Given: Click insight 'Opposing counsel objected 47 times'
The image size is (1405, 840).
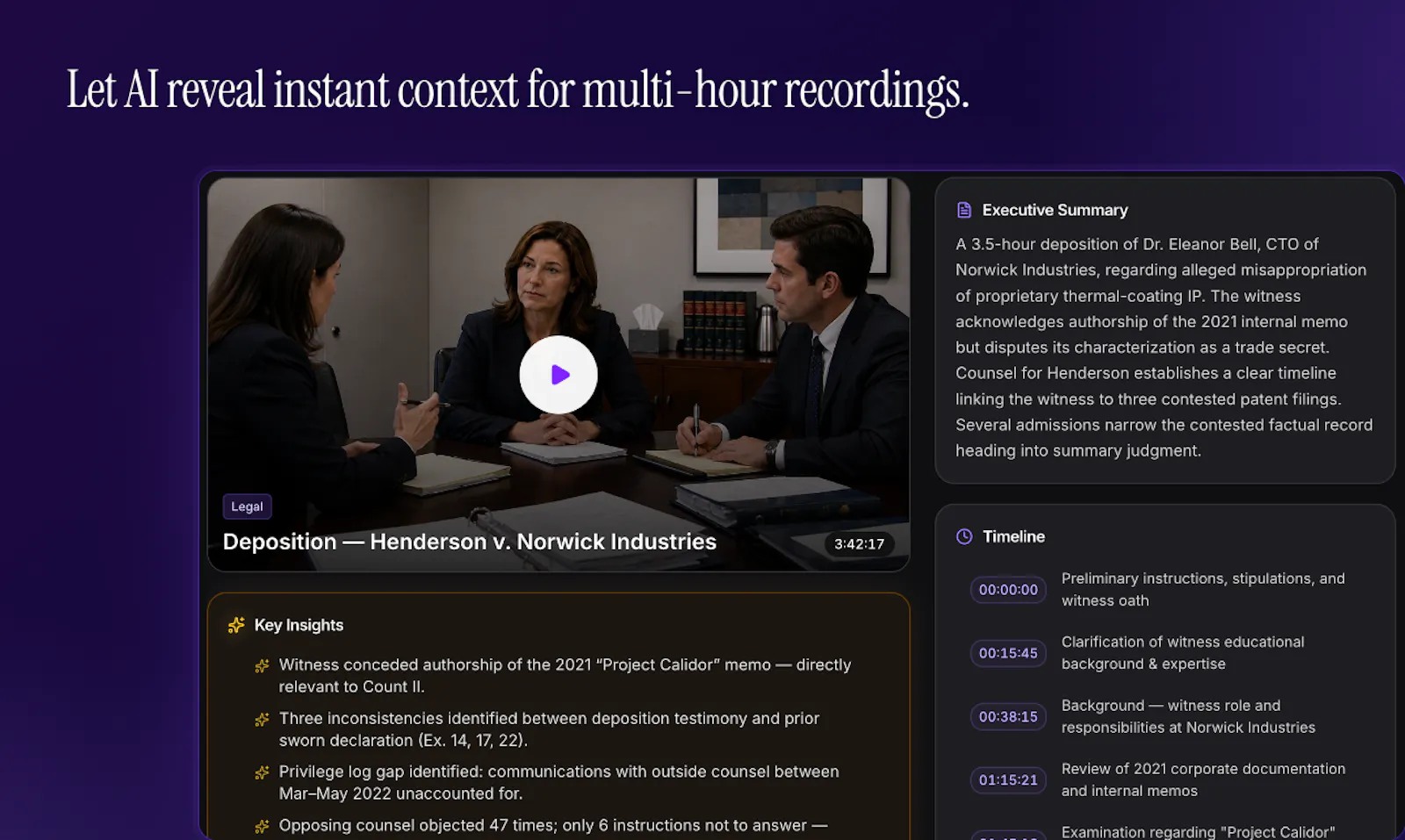Looking at the screenshot, I should click(x=553, y=826).
